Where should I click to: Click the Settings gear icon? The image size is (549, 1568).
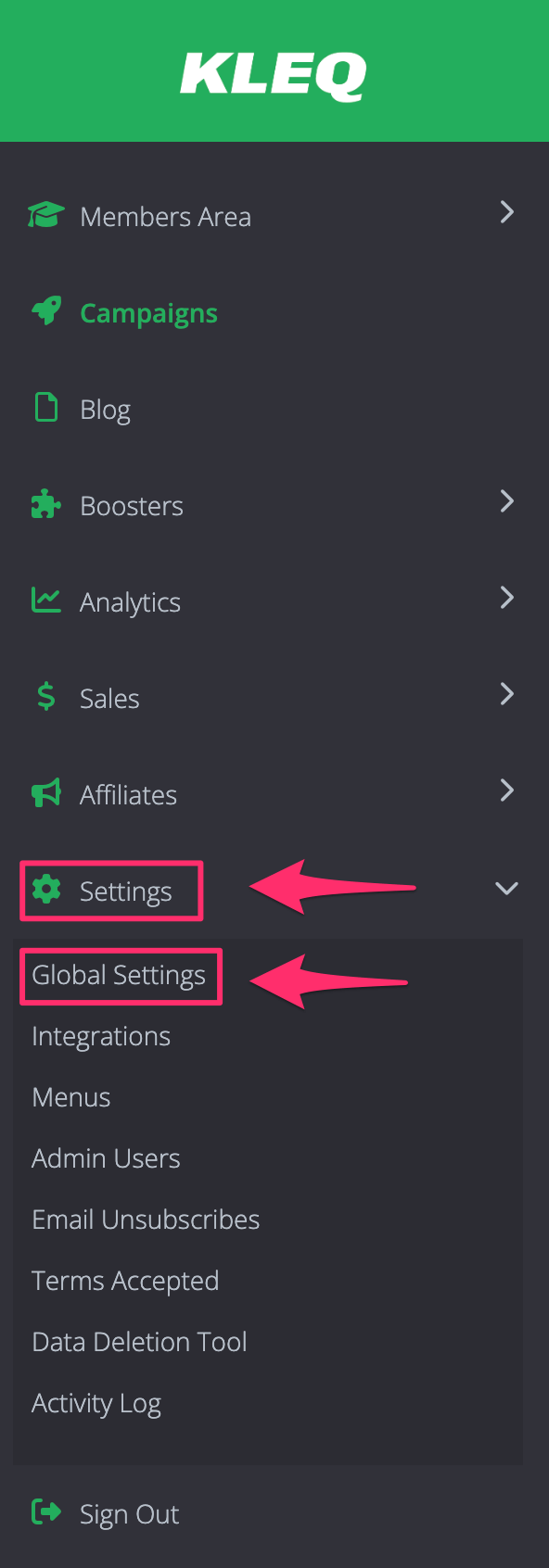[x=45, y=890]
